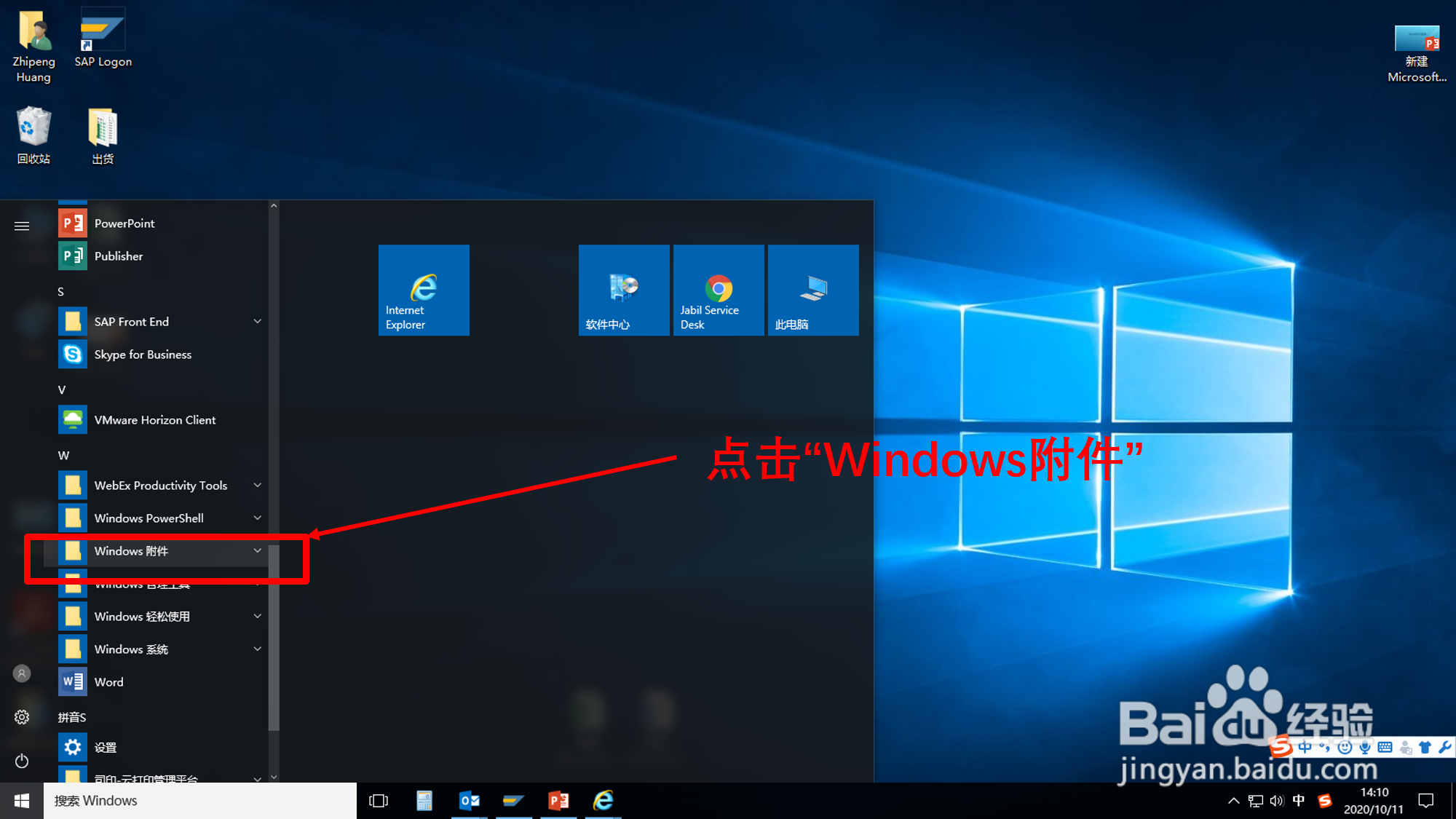Jump to the letter S section header

(61, 292)
